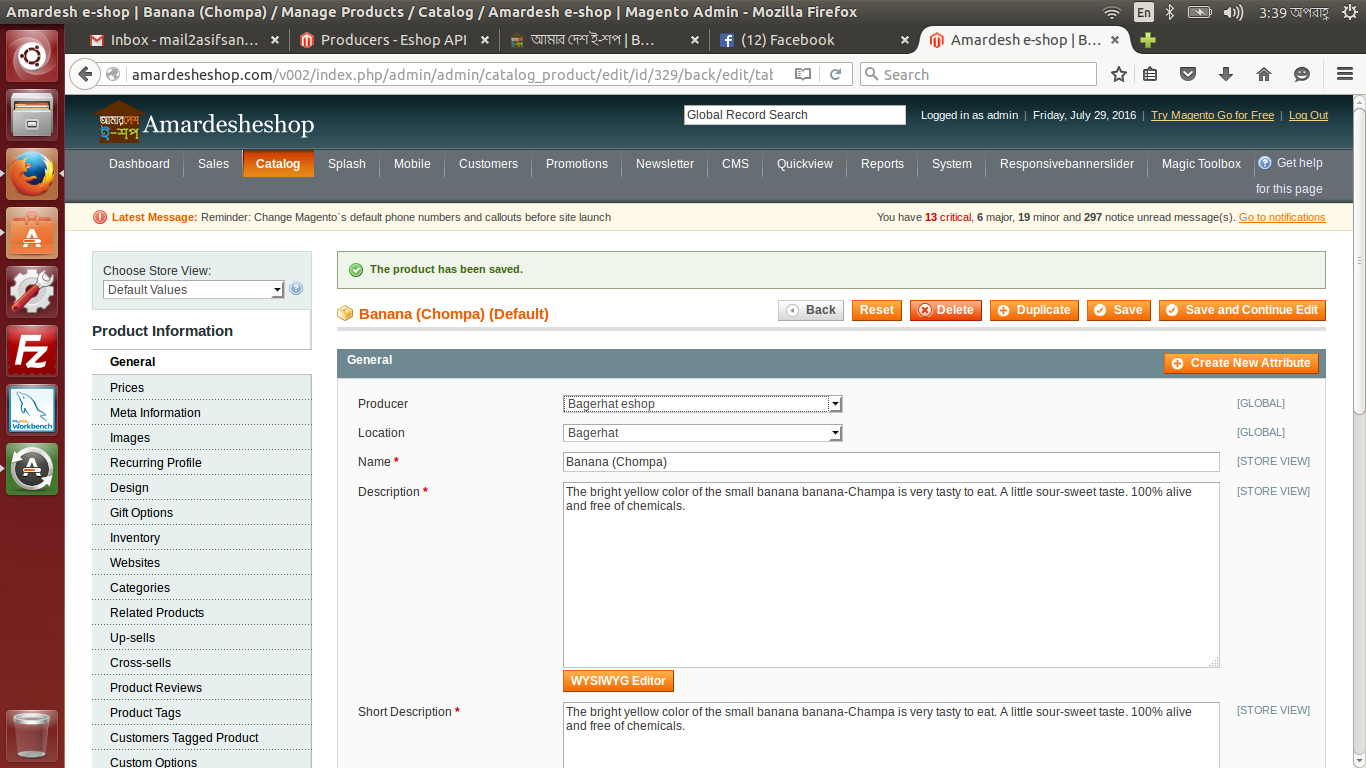The height and width of the screenshot is (768, 1366).
Task: Close the Facebook tab
Action: coord(905,40)
